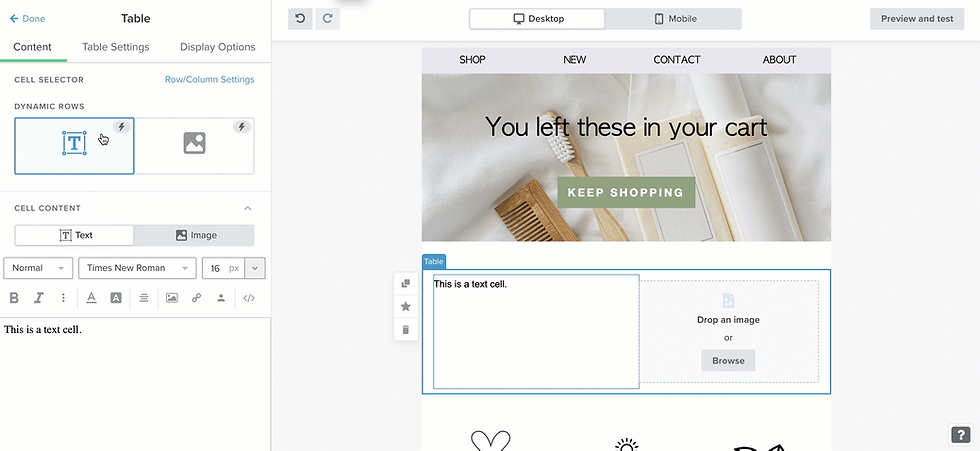Redo the last change
The height and width of the screenshot is (451, 980).
328,19
